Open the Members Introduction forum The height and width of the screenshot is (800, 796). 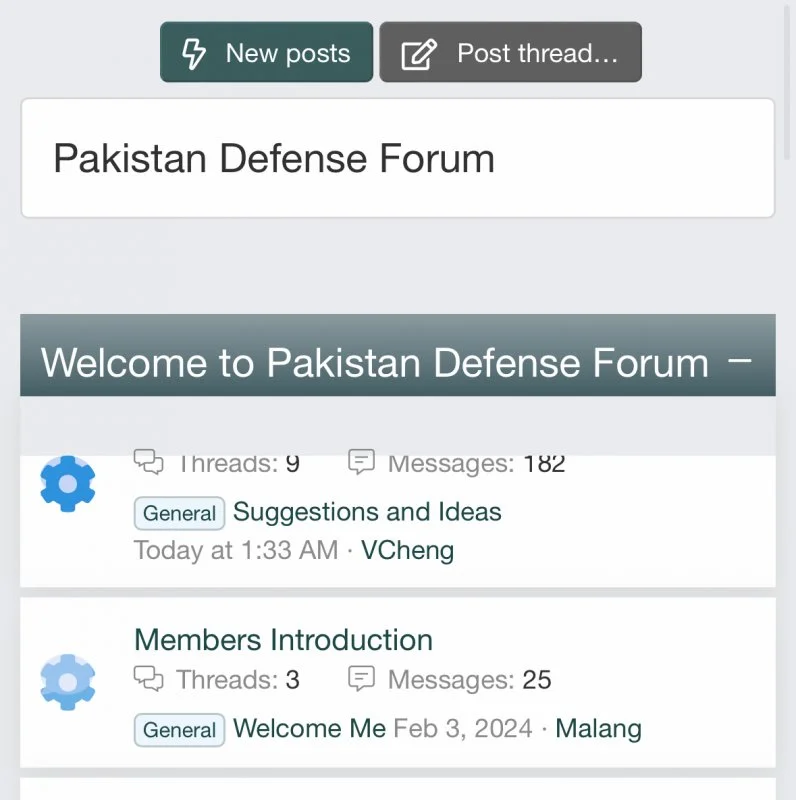pyautogui.click(x=283, y=640)
